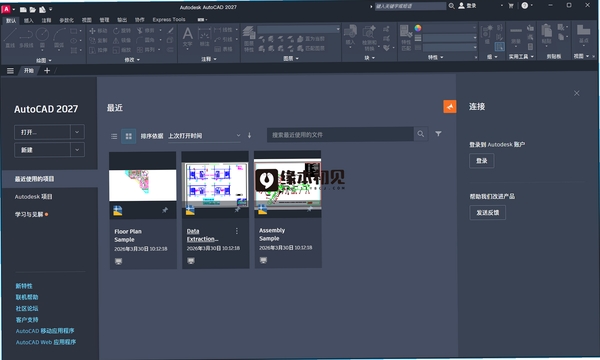Choose the Stretch (拉伸) tool
This screenshot has height=360, width=600.
98,50
